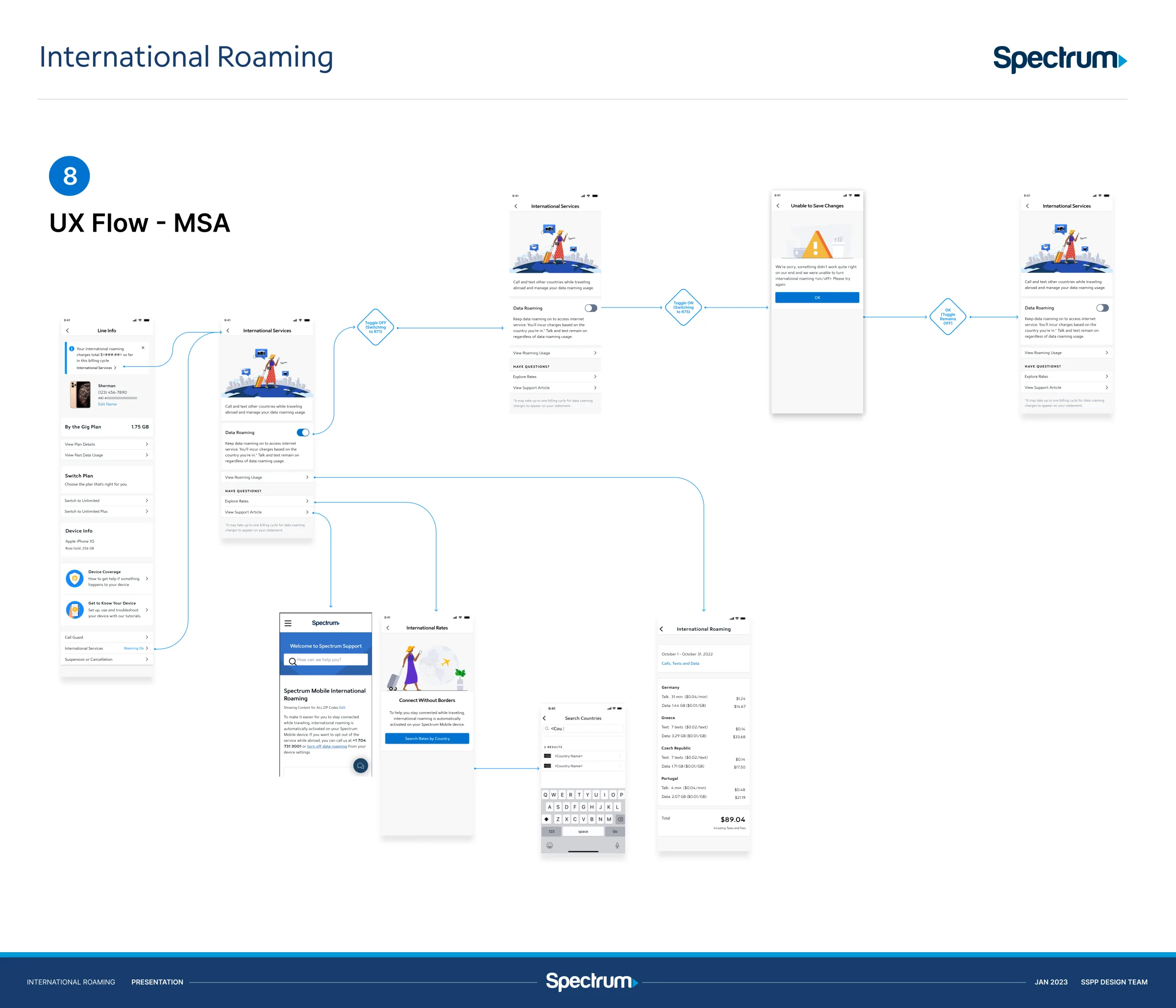Open International Services row showing Roaming On
The width and height of the screenshot is (1176, 1008).
click(x=106, y=648)
